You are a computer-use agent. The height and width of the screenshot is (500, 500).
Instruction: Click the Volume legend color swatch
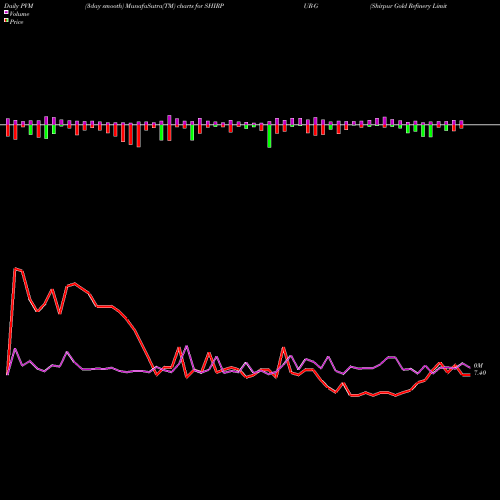[x=6, y=13]
